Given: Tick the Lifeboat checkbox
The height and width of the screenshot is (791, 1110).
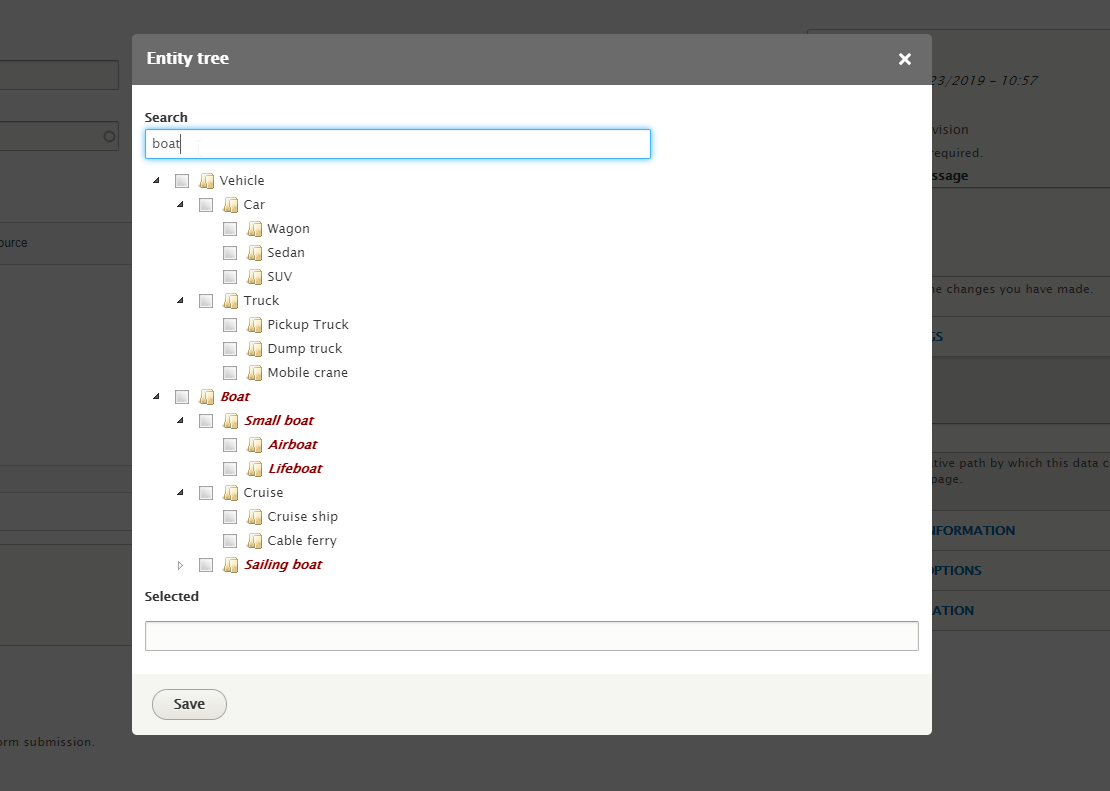Looking at the screenshot, I should click(230, 470).
